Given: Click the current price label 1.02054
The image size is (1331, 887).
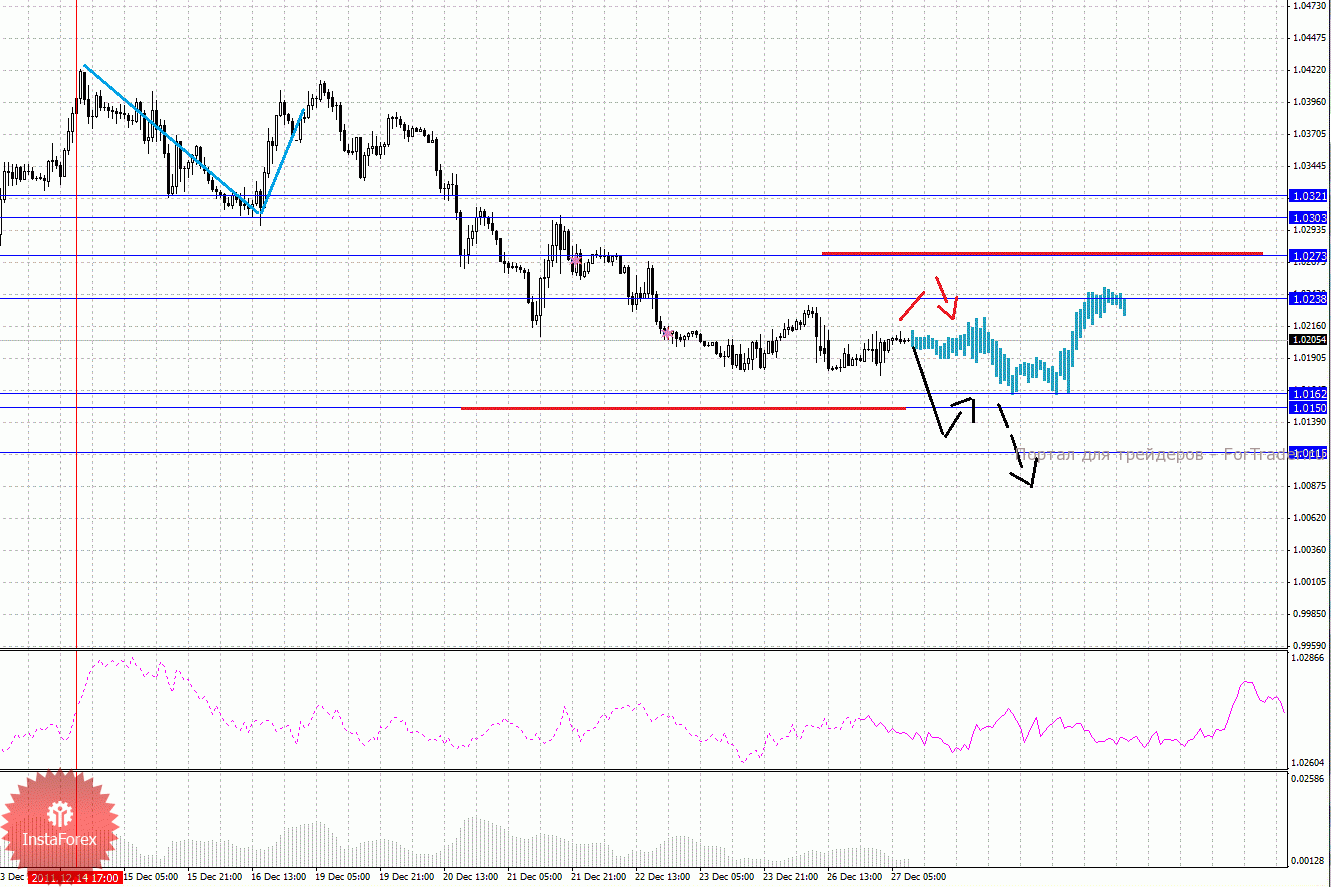Looking at the screenshot, I should [1309, 340].
